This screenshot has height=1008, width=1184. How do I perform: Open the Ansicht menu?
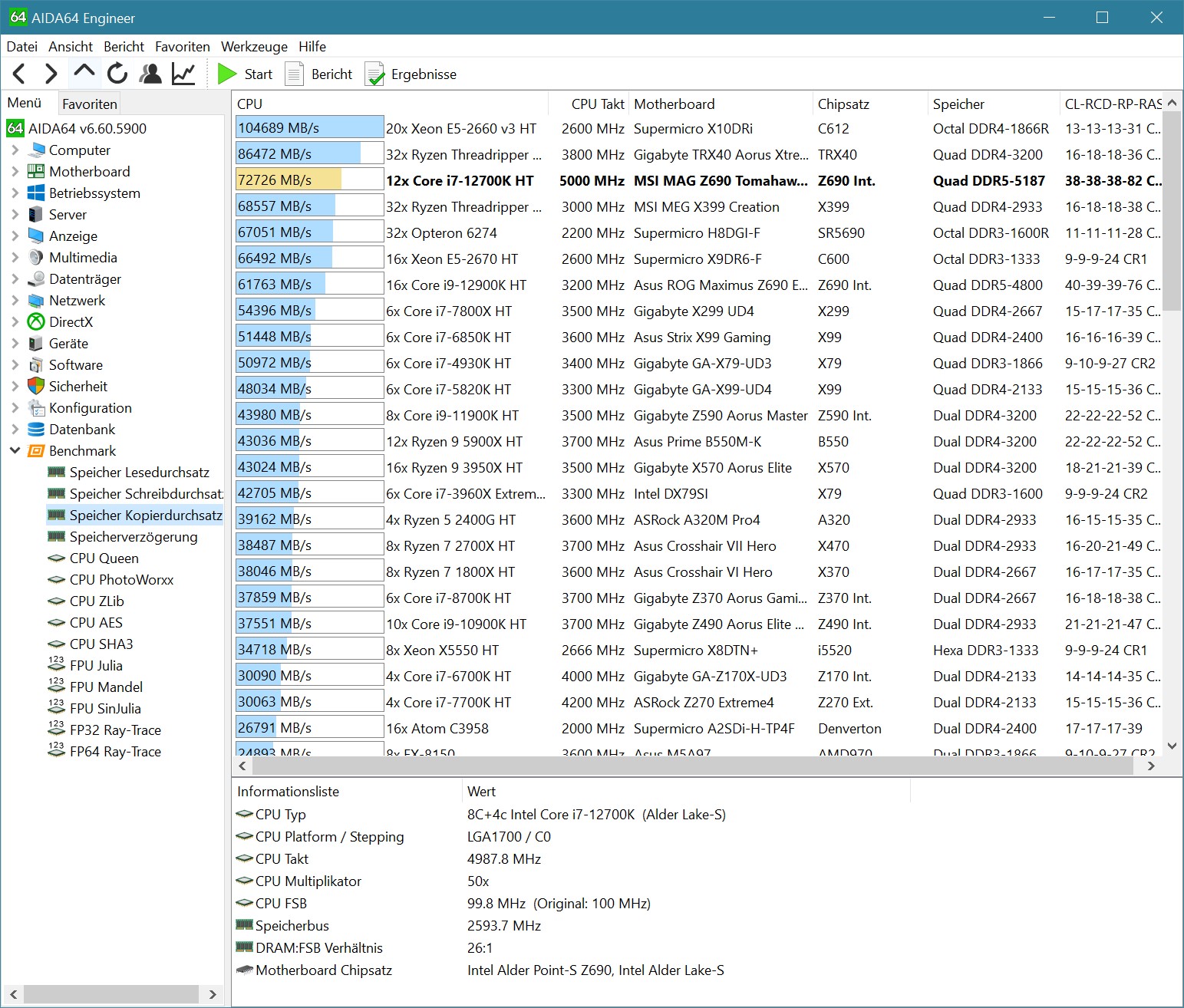tap(71, 47)
